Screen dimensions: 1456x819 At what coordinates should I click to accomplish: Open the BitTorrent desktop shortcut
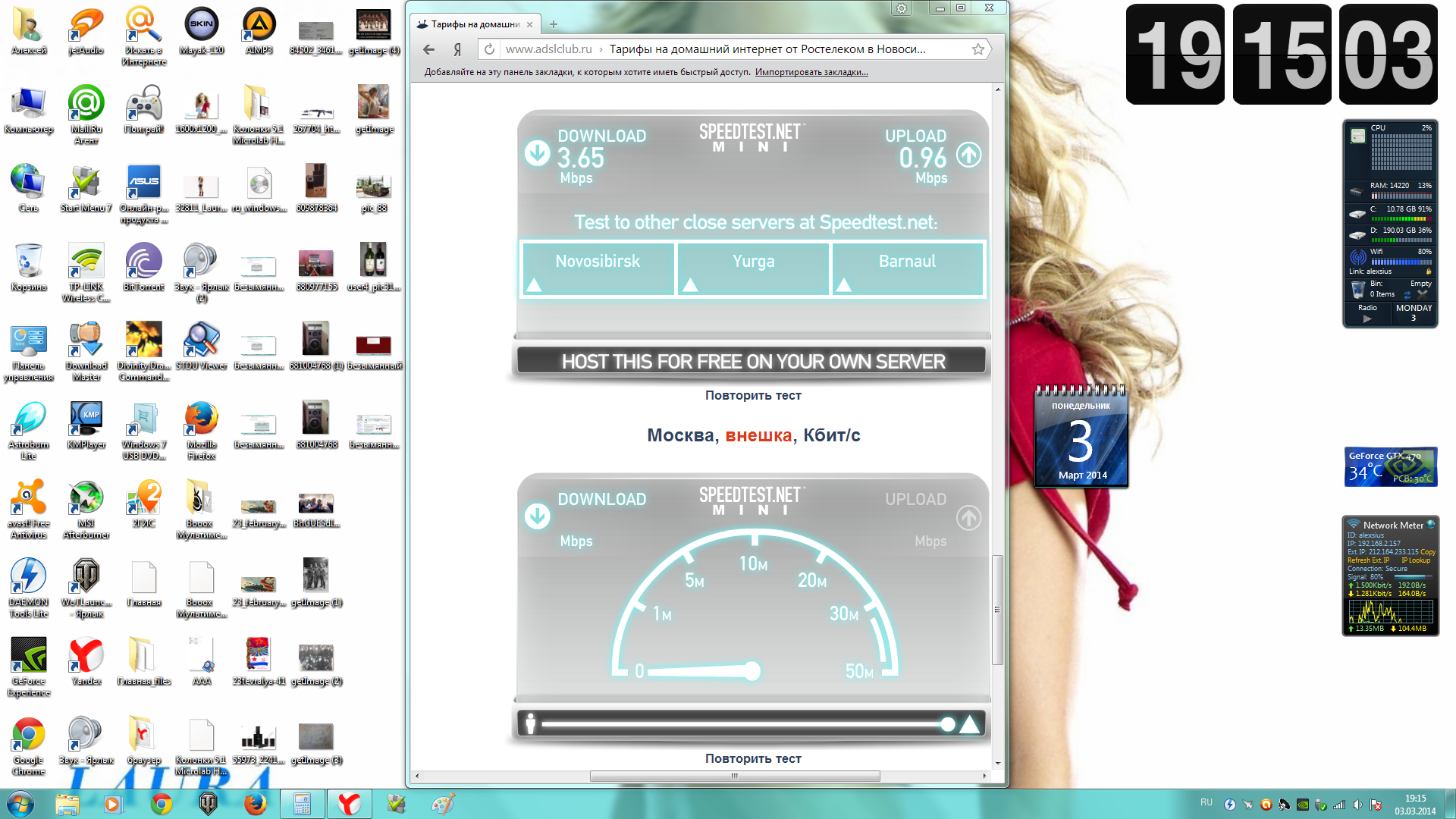click(x=143, y=267)
